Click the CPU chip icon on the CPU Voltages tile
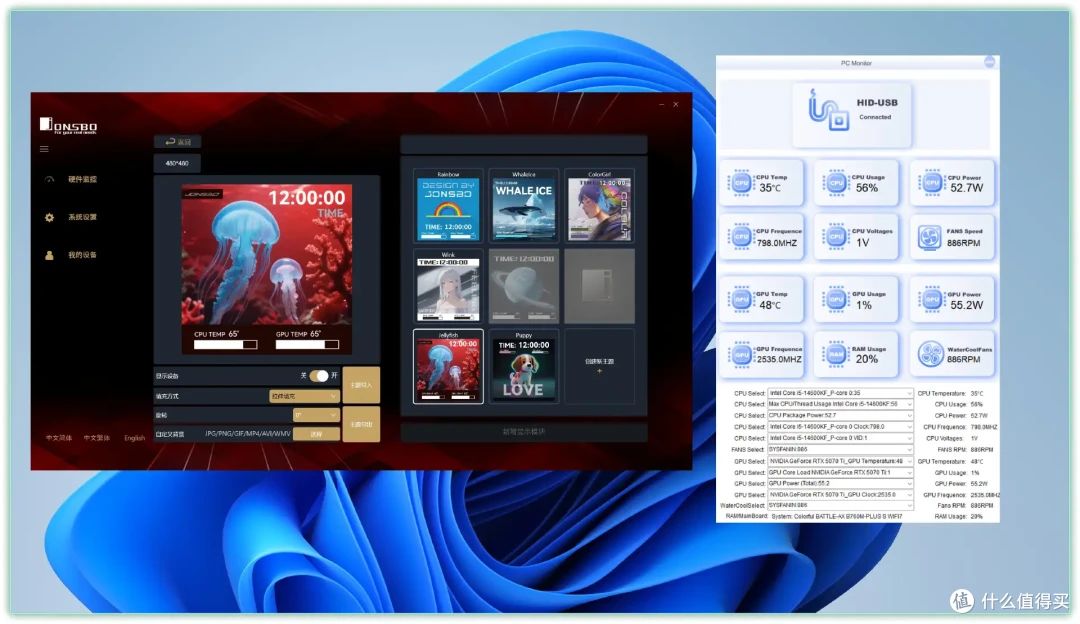Viewport: 1080px width, 624px height. (836, 237)
